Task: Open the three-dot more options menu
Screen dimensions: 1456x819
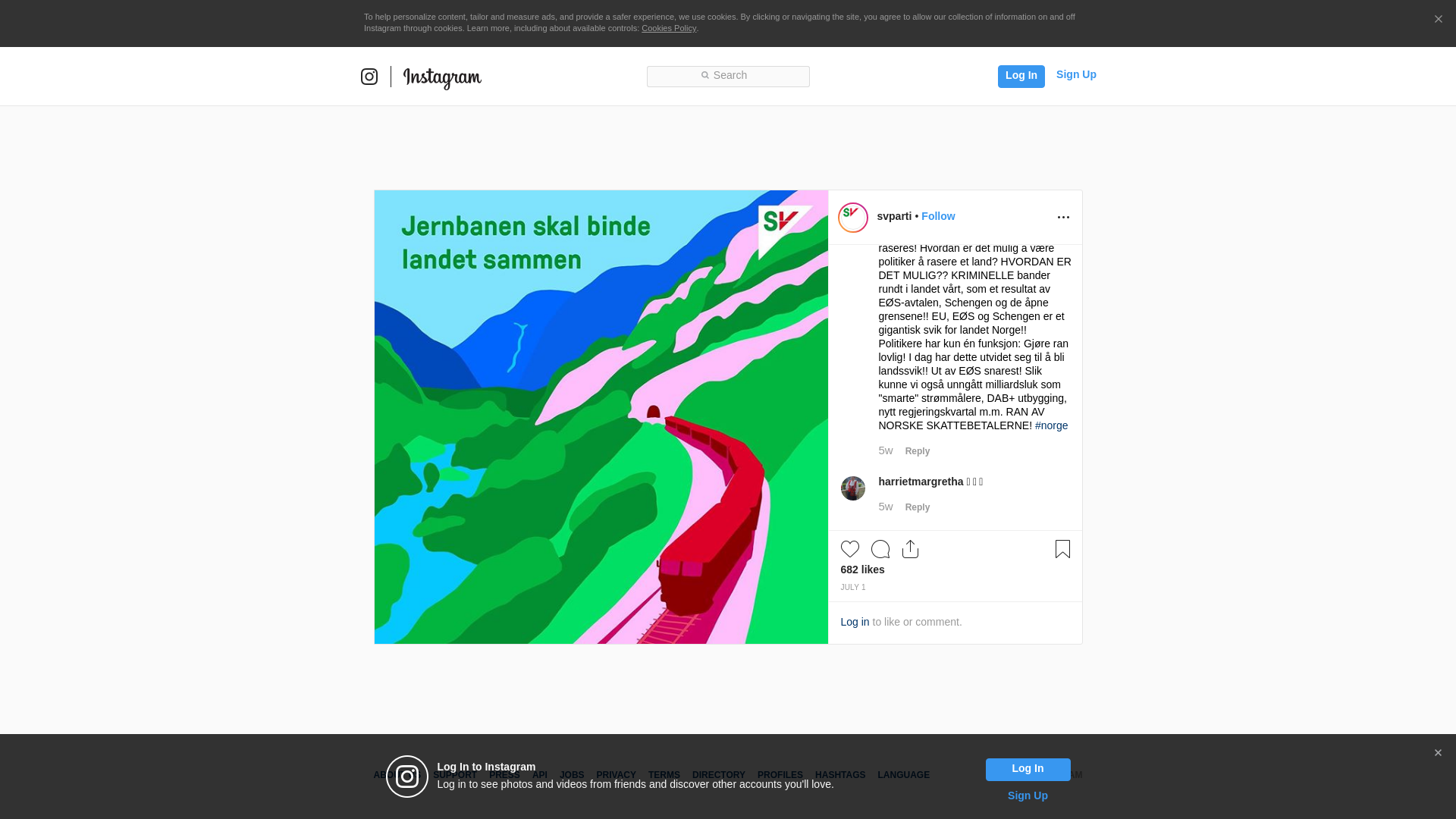Action: [1063, 218]
